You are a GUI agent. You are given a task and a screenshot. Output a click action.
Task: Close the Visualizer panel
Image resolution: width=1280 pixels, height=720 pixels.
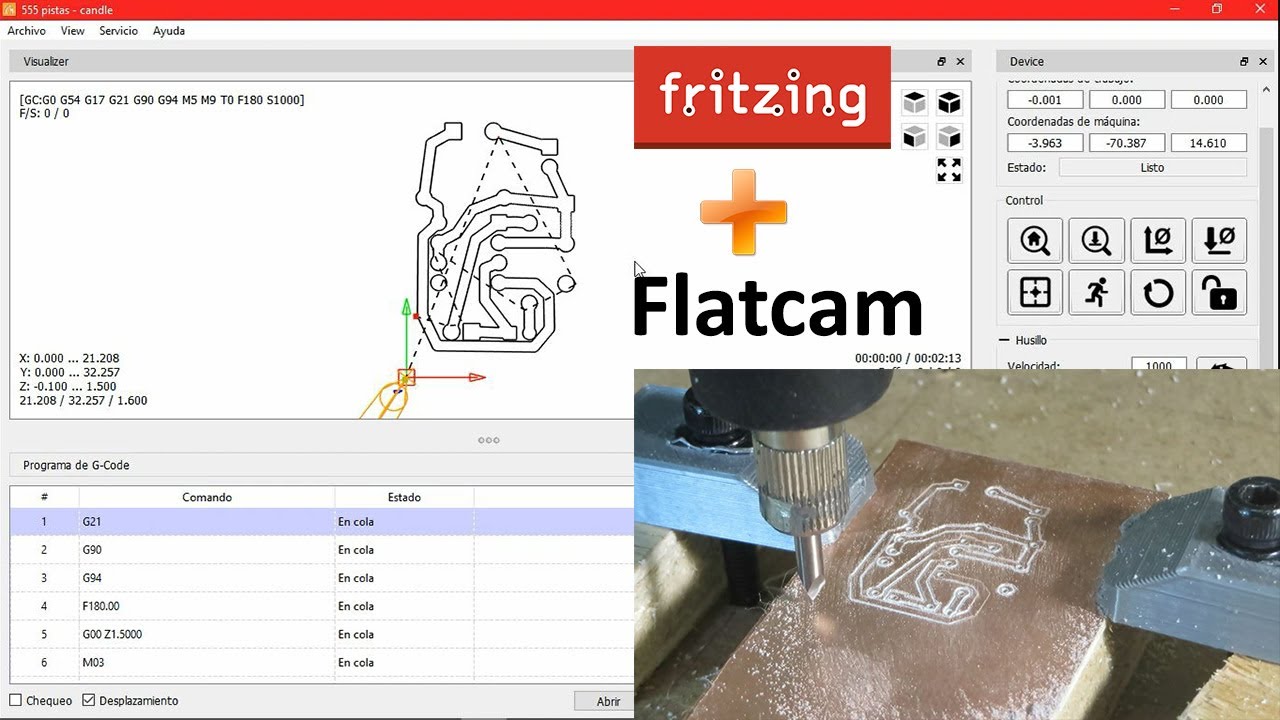961,62
